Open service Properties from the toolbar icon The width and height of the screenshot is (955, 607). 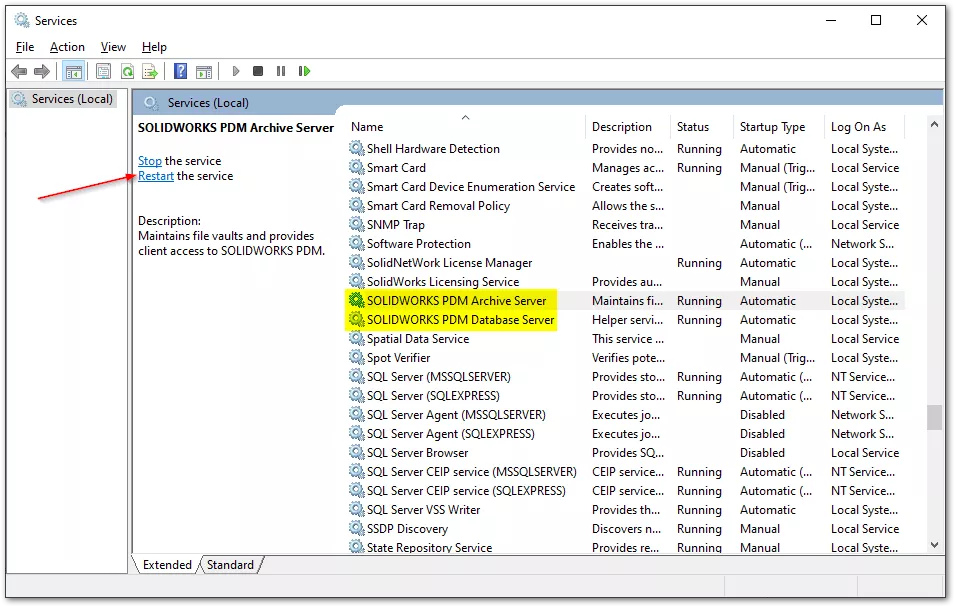104,72
